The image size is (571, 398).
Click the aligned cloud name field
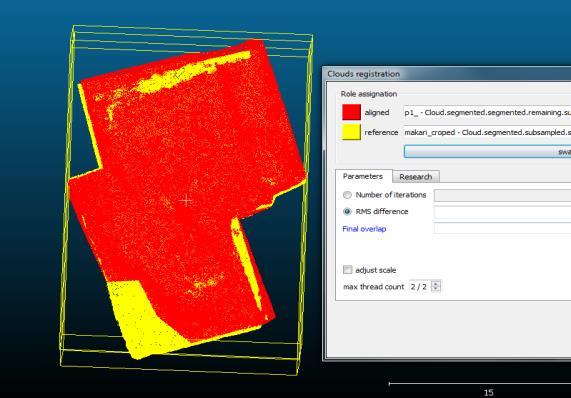(487, 113)
